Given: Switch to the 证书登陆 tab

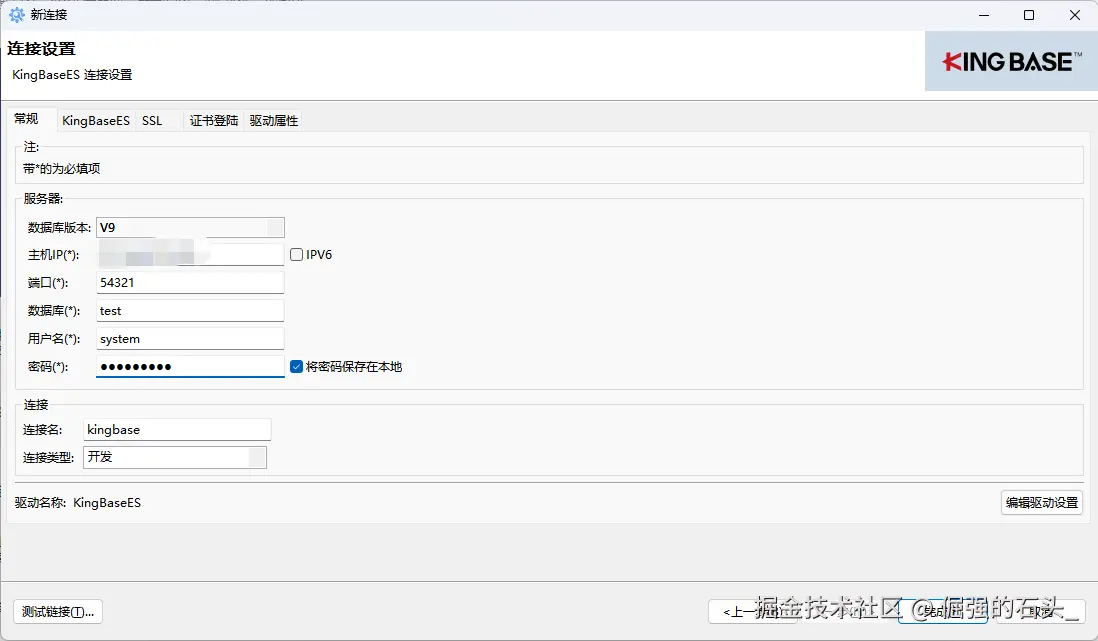Looking at the screenshot, I should click(x=214, y=120).
